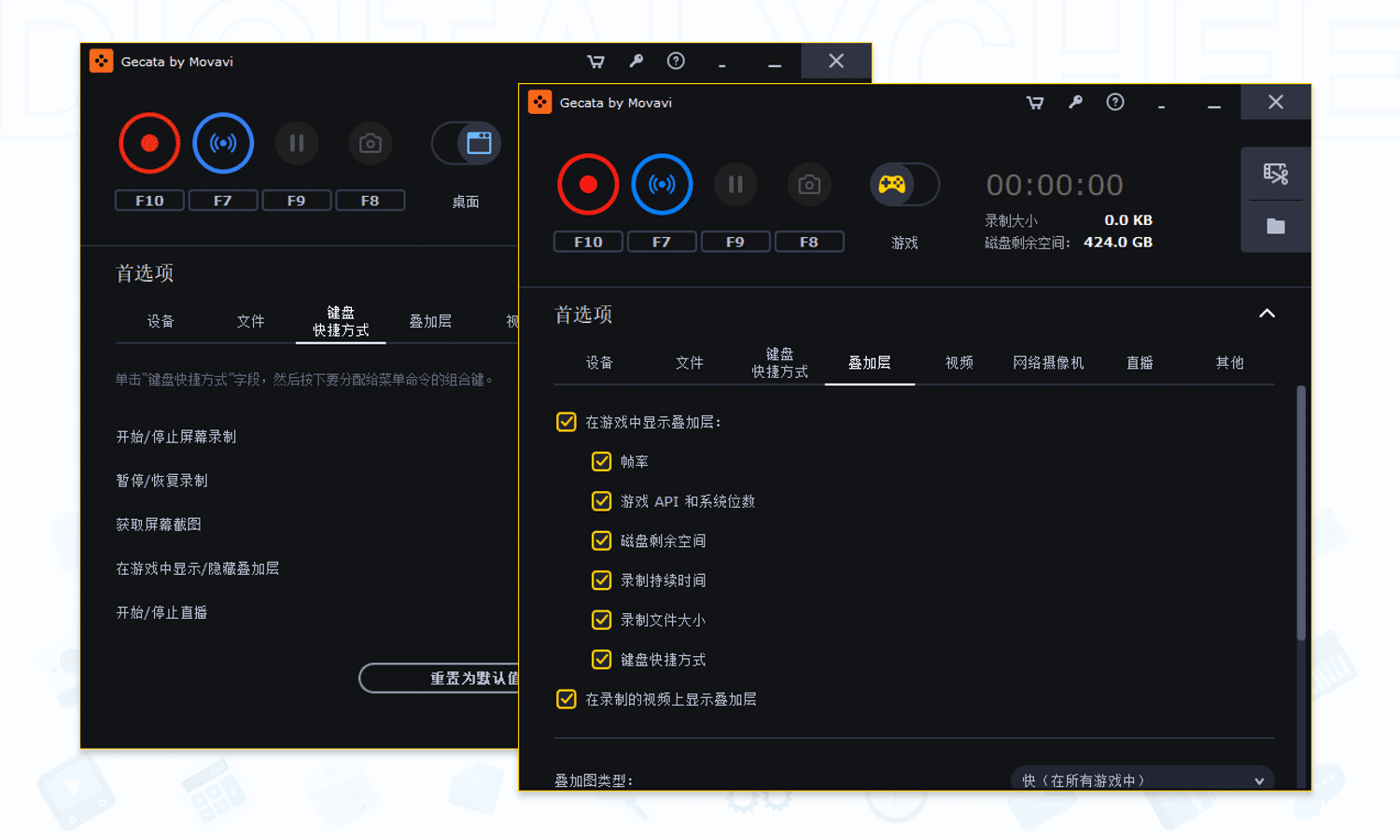This screenshot has width=1400, height=840.
Task: Open the shopping cart icon in front window
Action: pyautogui.click(x=1035, y=103)
